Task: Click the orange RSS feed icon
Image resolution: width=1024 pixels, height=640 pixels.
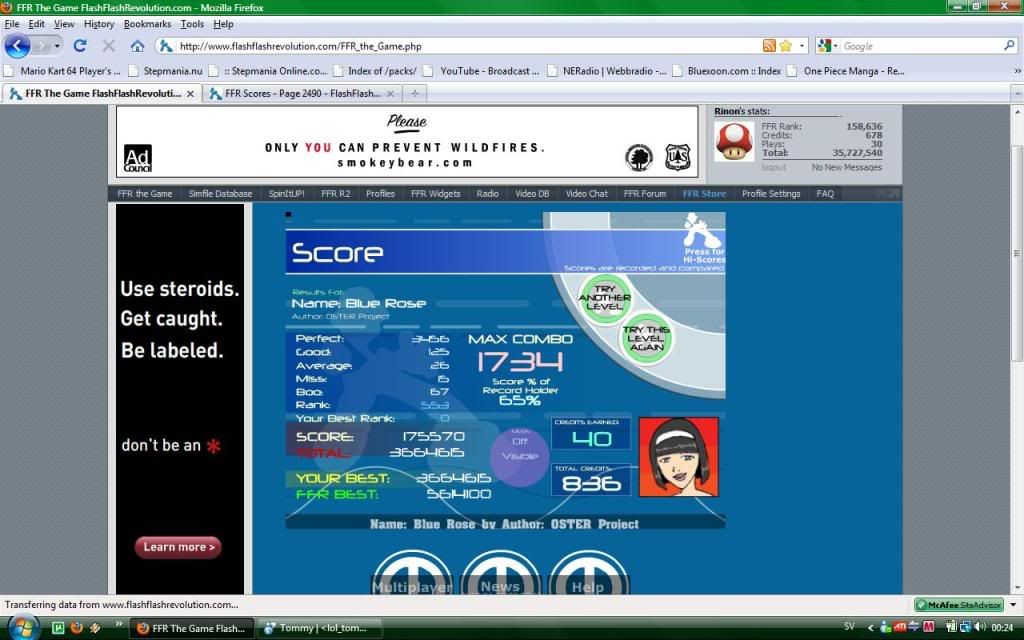Action: [x=769, y=46]
